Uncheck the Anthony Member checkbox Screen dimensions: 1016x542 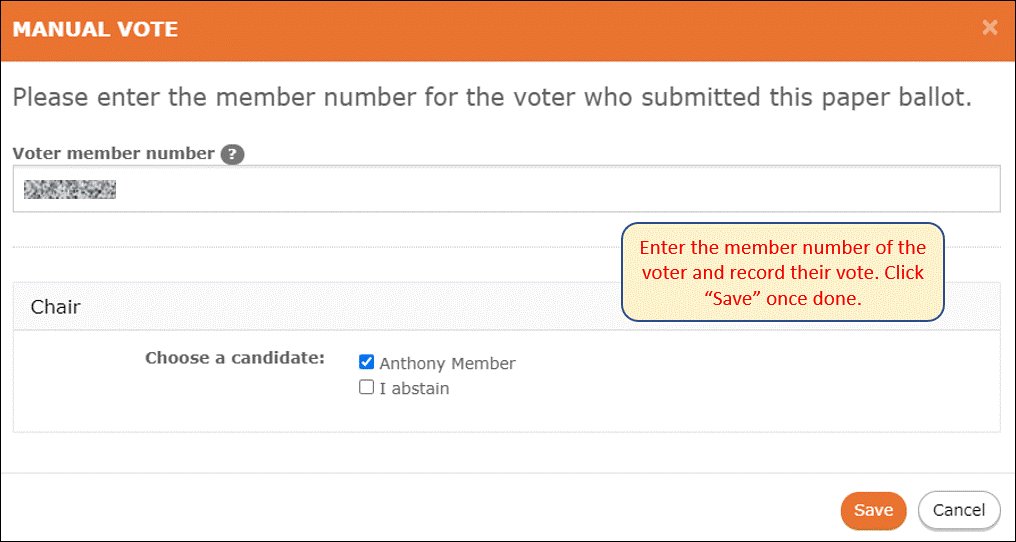point(367,362)
